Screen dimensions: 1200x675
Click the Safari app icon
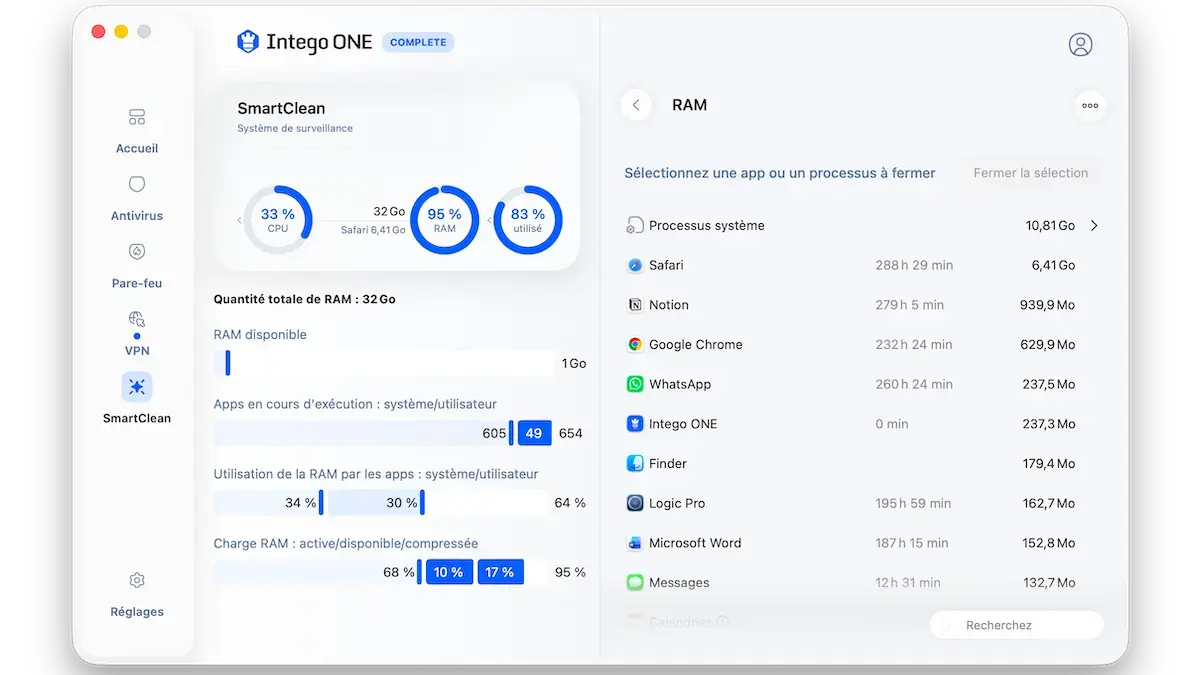634,265
